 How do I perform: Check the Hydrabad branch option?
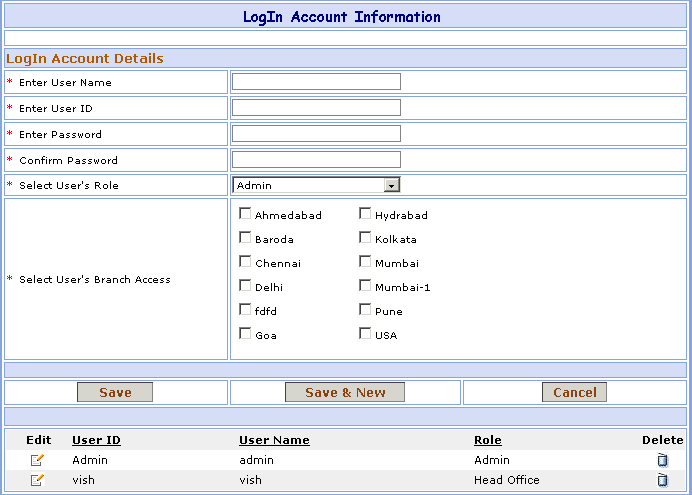click(x=365, y=214)
